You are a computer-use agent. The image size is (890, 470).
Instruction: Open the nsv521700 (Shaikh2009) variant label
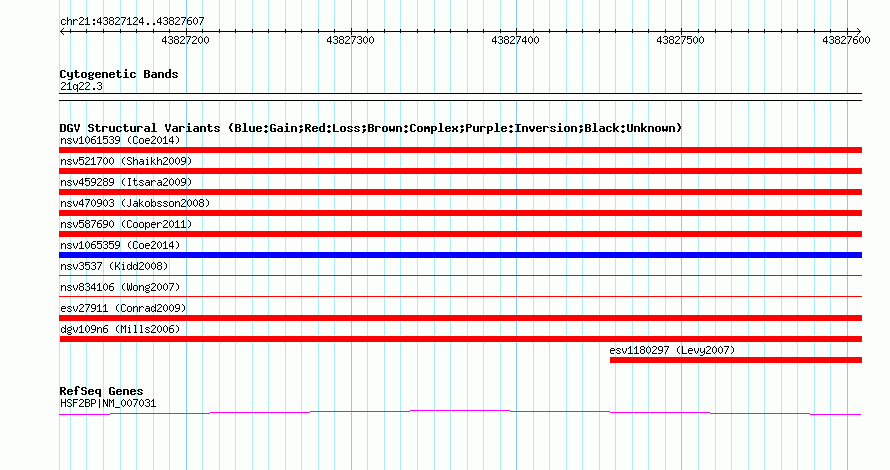click(126, 161)
